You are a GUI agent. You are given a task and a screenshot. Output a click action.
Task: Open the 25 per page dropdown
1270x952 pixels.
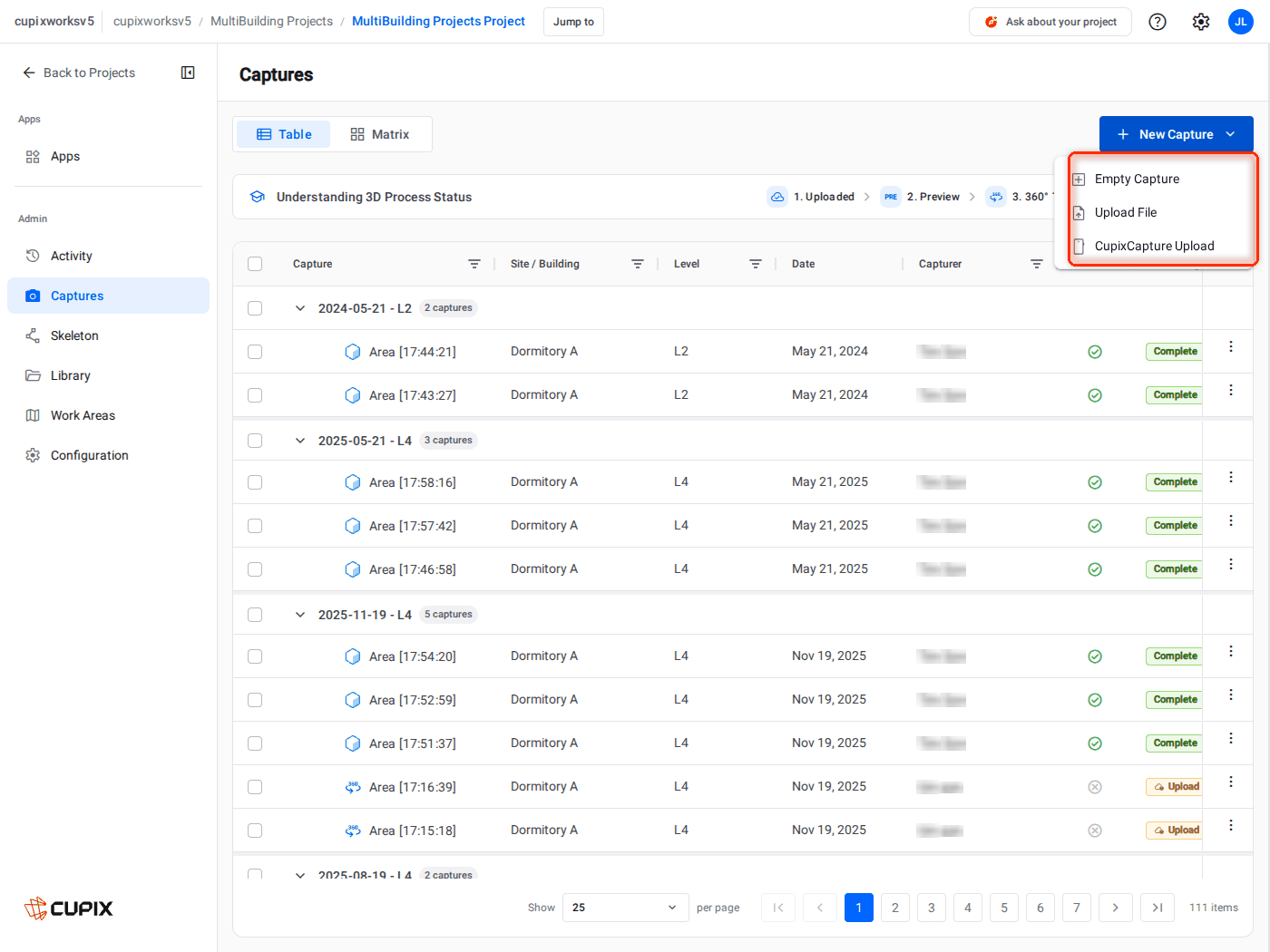pyautogui.click(x=624, y=908)
